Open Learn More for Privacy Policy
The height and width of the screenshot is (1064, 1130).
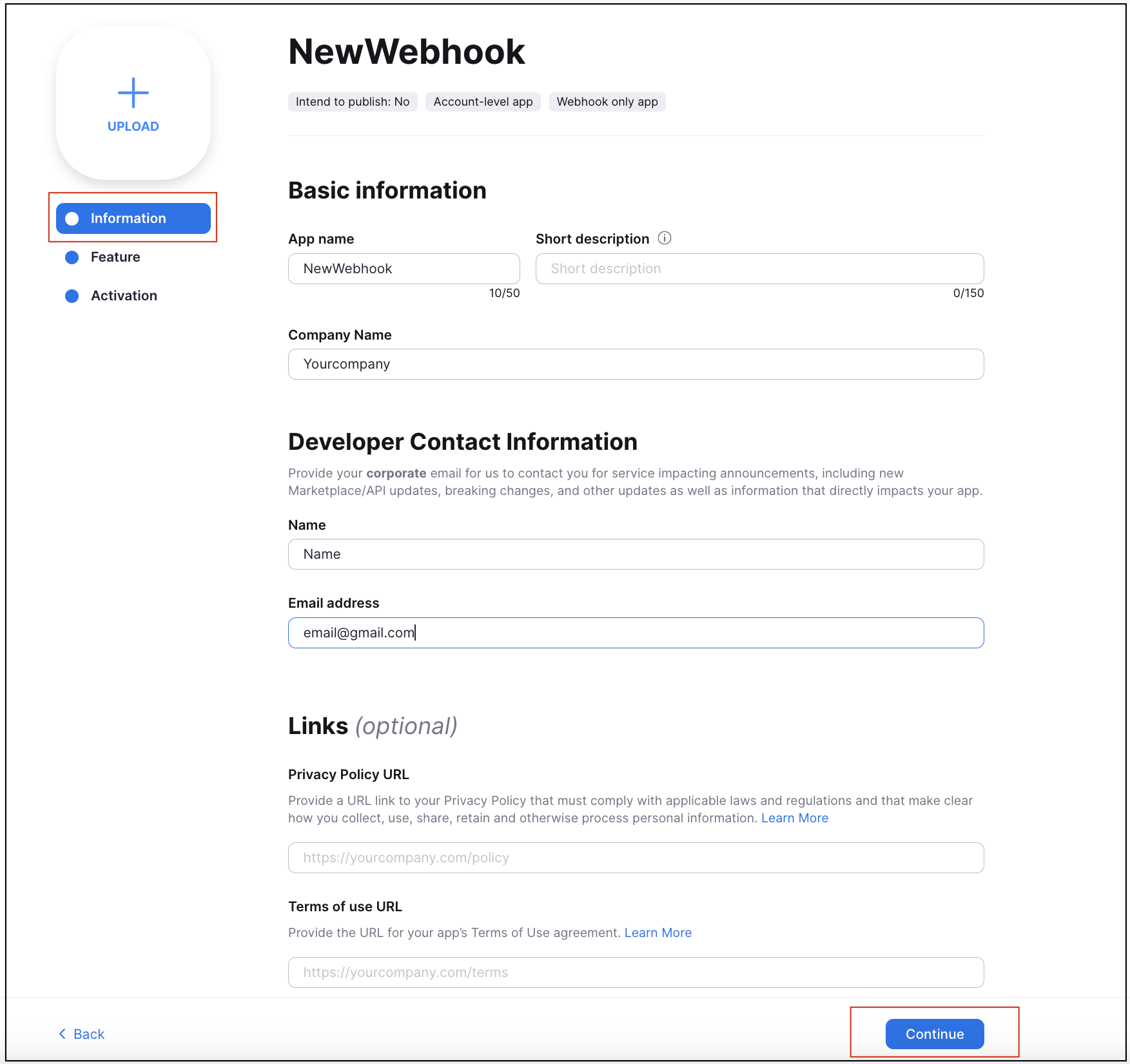[x=794, y=818]
